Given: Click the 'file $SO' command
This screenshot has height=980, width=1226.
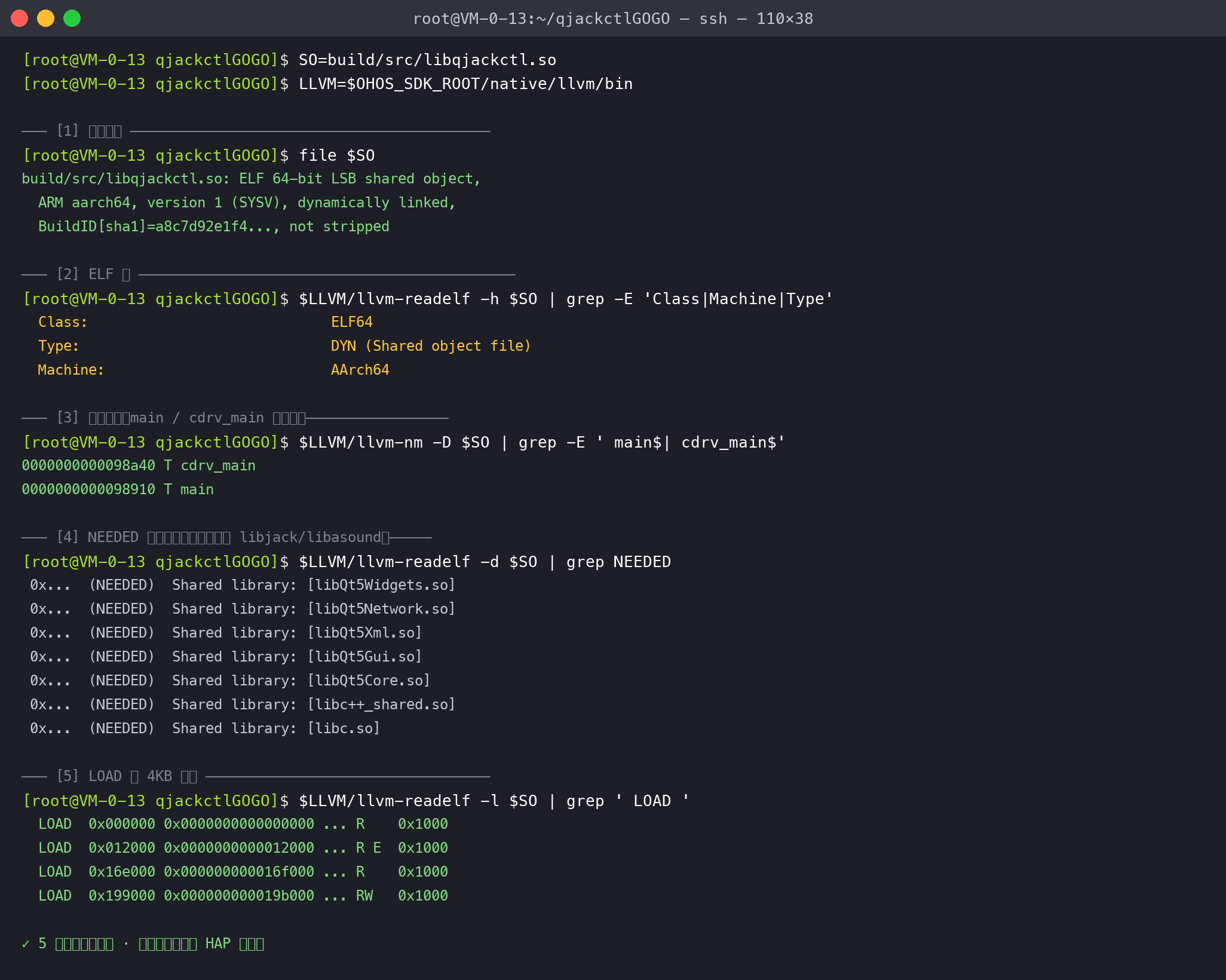Looking at the screenshot, I should coord(336,155).
